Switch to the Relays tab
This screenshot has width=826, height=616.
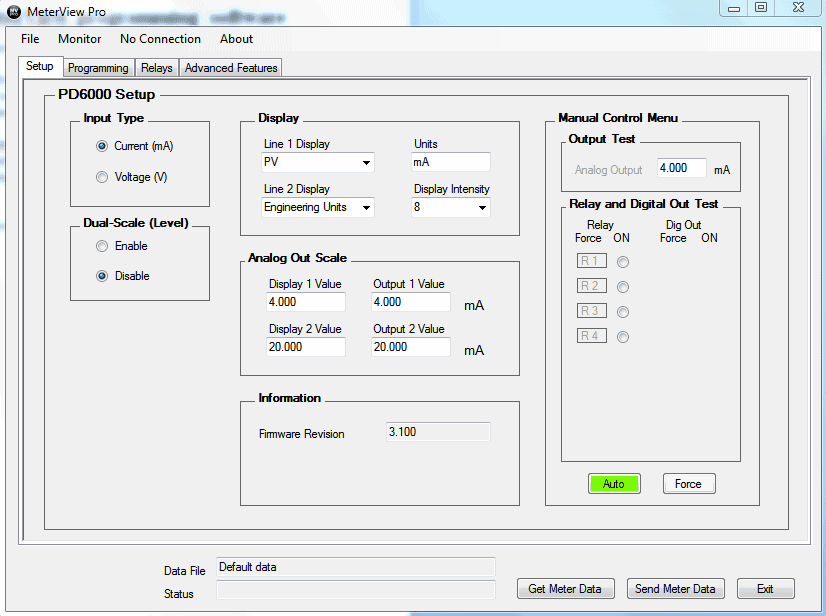click(156, 68)
